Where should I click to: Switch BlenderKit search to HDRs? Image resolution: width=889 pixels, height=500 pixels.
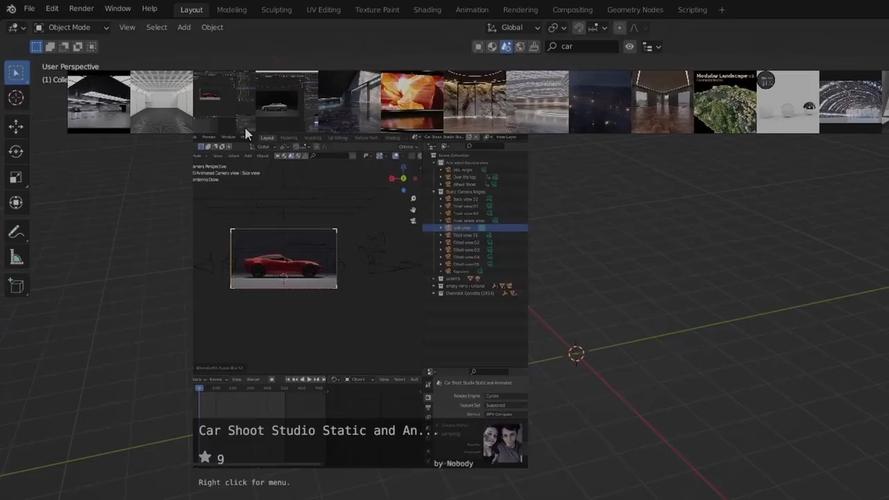click(520, 46)
